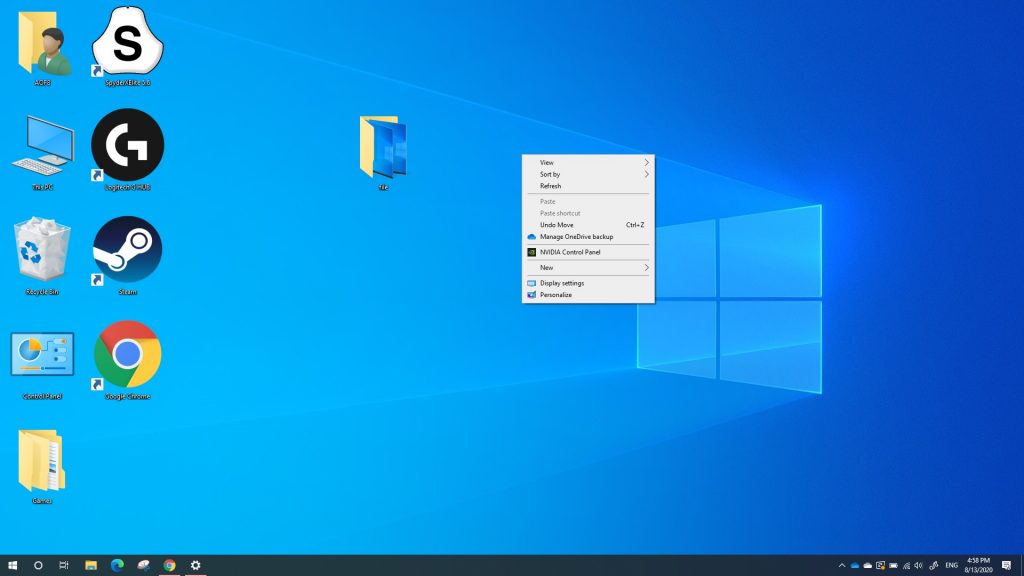Screen dimensions: 1024x576
Task: Expand the Sort by submenu
Action: pyautogui.click(x=588, y=174)
